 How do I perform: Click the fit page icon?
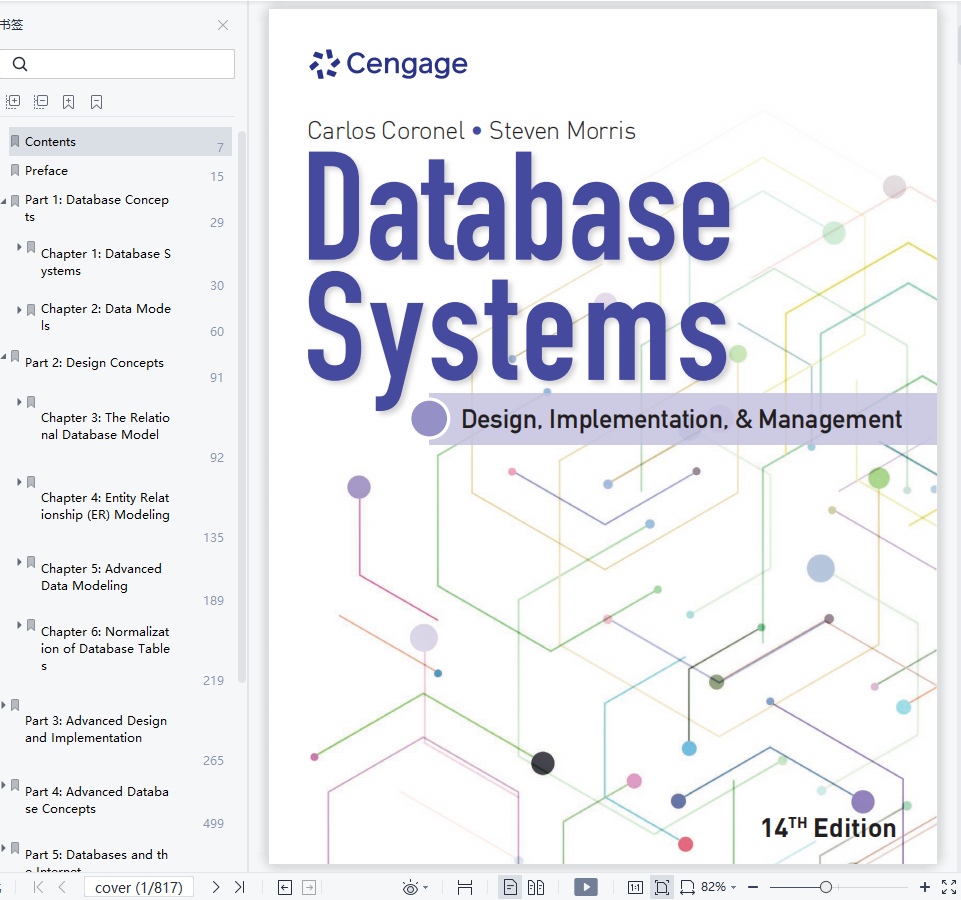[x=662, y=887]
